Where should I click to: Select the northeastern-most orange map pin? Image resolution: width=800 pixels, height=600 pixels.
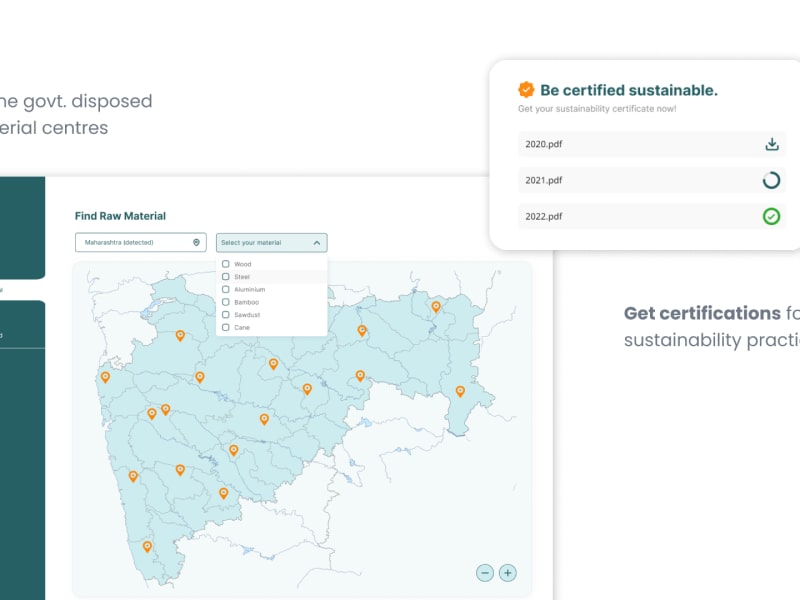436,306
